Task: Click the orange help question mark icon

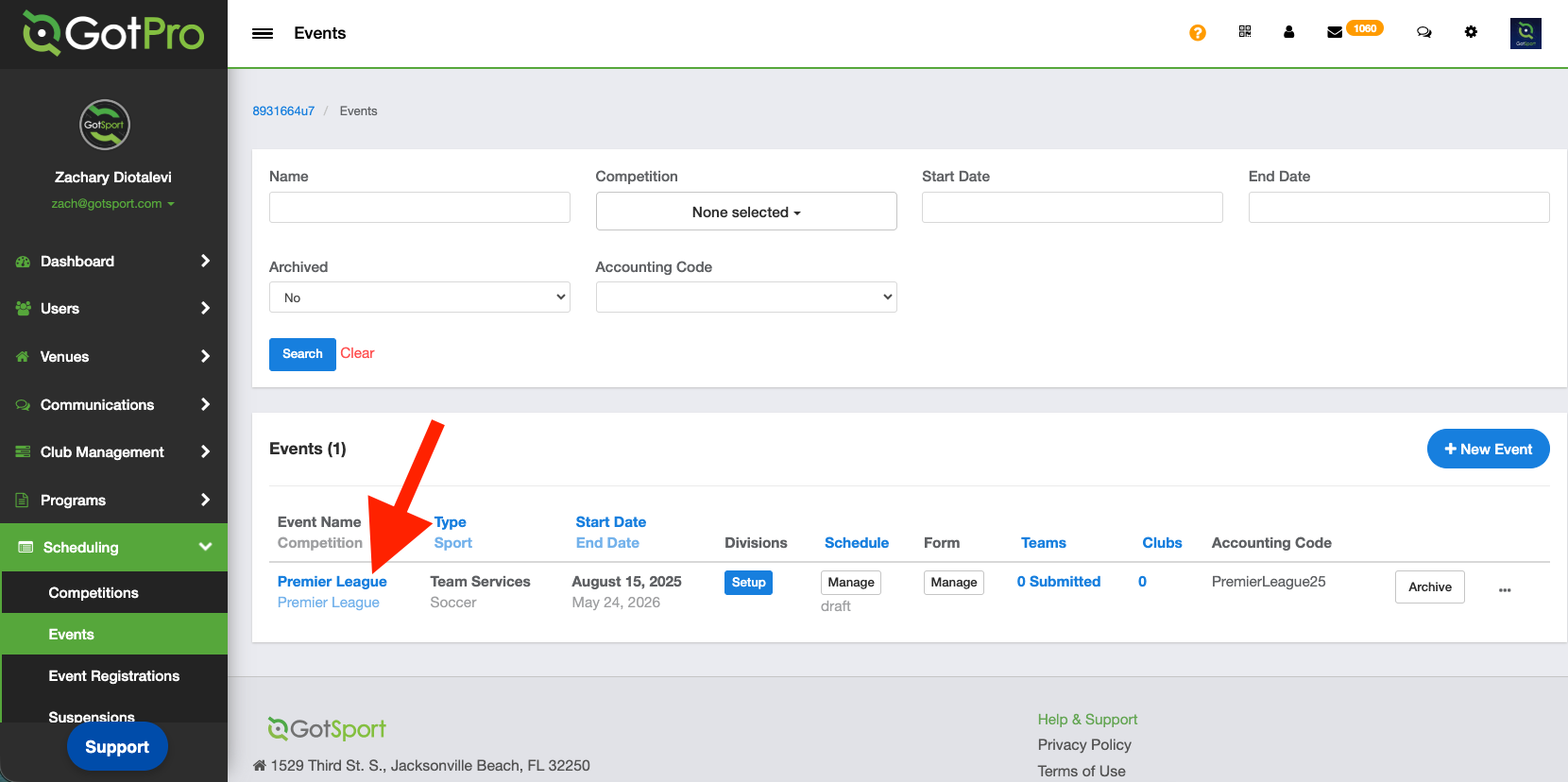Action: (1197, 33)
